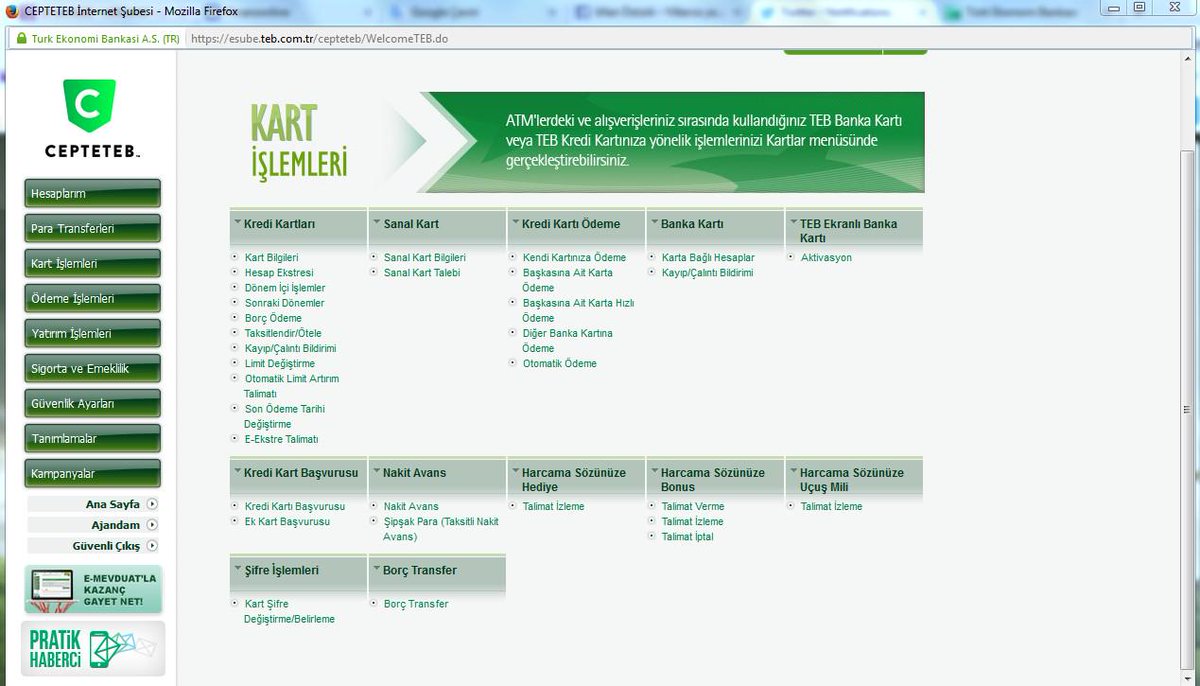The height and width of the screenshot is (686, 1200).
Task: Collapse the Kredi Kartı Ödeme section arrow
Action: 515,223
